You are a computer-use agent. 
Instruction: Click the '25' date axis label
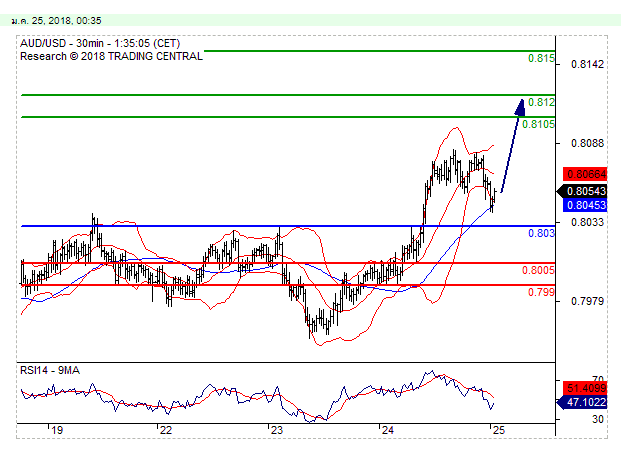click(x=499, y=430)
